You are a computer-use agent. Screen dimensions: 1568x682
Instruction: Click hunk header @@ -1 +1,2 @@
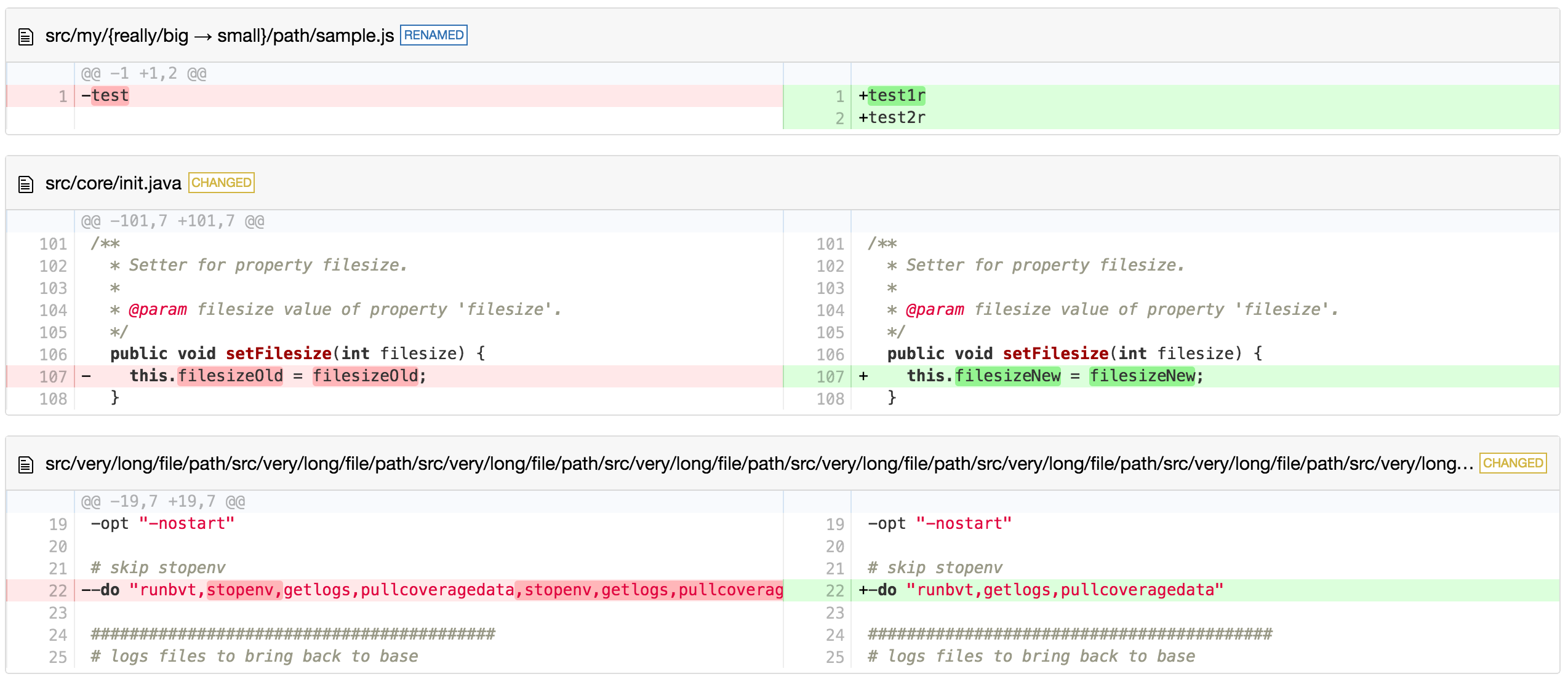coord(143,74)
